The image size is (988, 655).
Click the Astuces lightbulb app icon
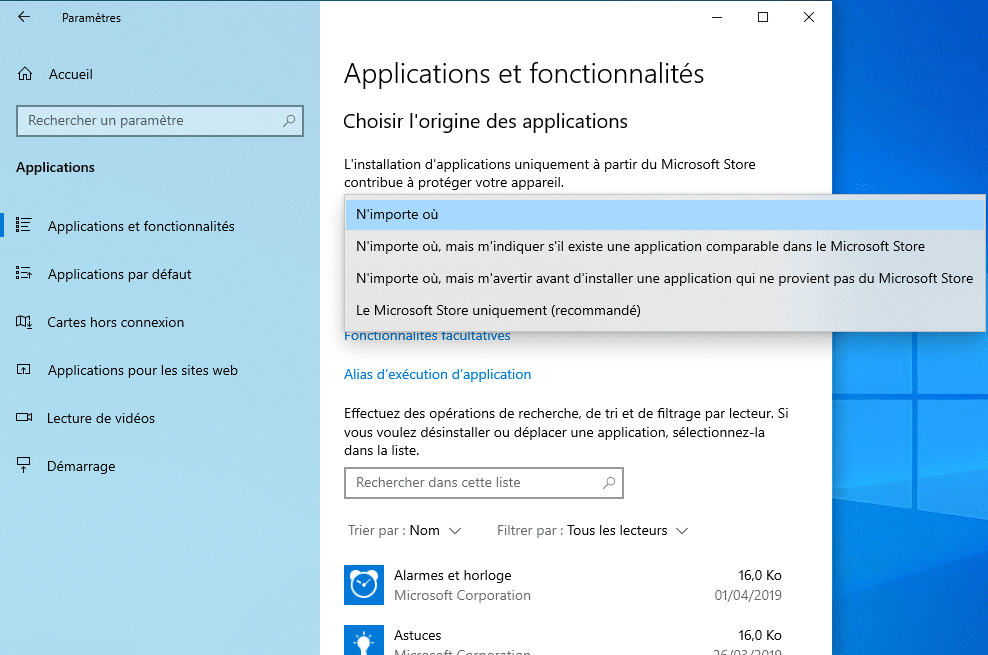click(x=364, y=641)
